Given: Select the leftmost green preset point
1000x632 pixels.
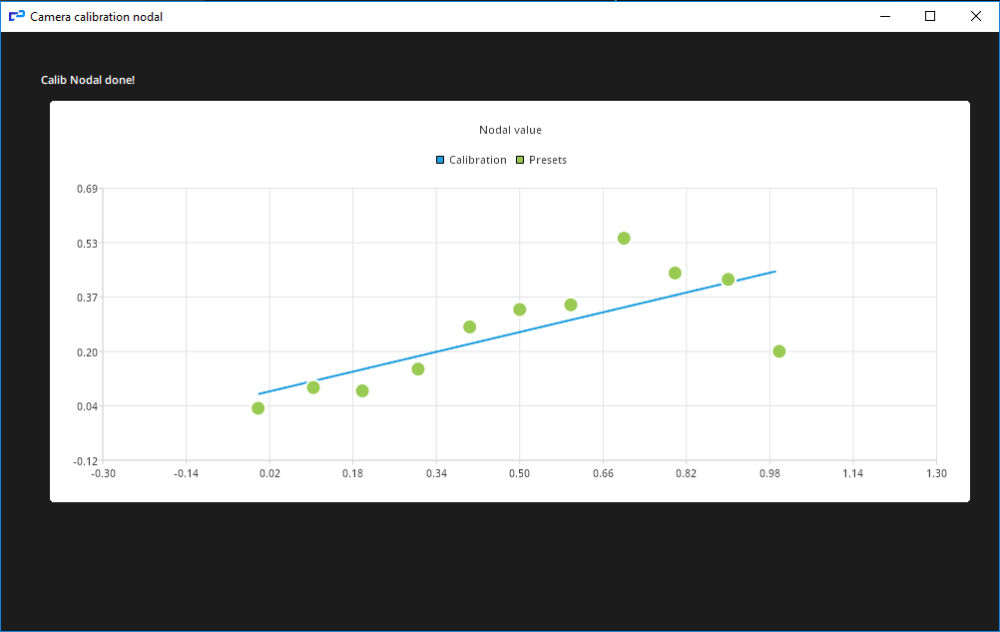Looking at the screenshot, I should 258,408.
